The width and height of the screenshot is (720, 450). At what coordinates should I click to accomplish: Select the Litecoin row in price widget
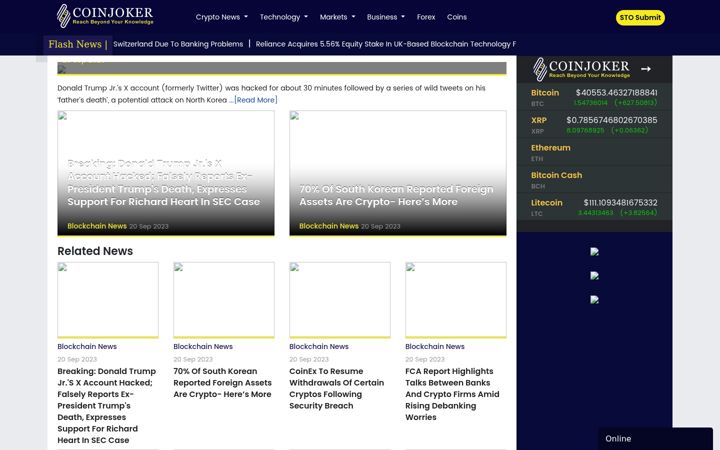(594, 207)
